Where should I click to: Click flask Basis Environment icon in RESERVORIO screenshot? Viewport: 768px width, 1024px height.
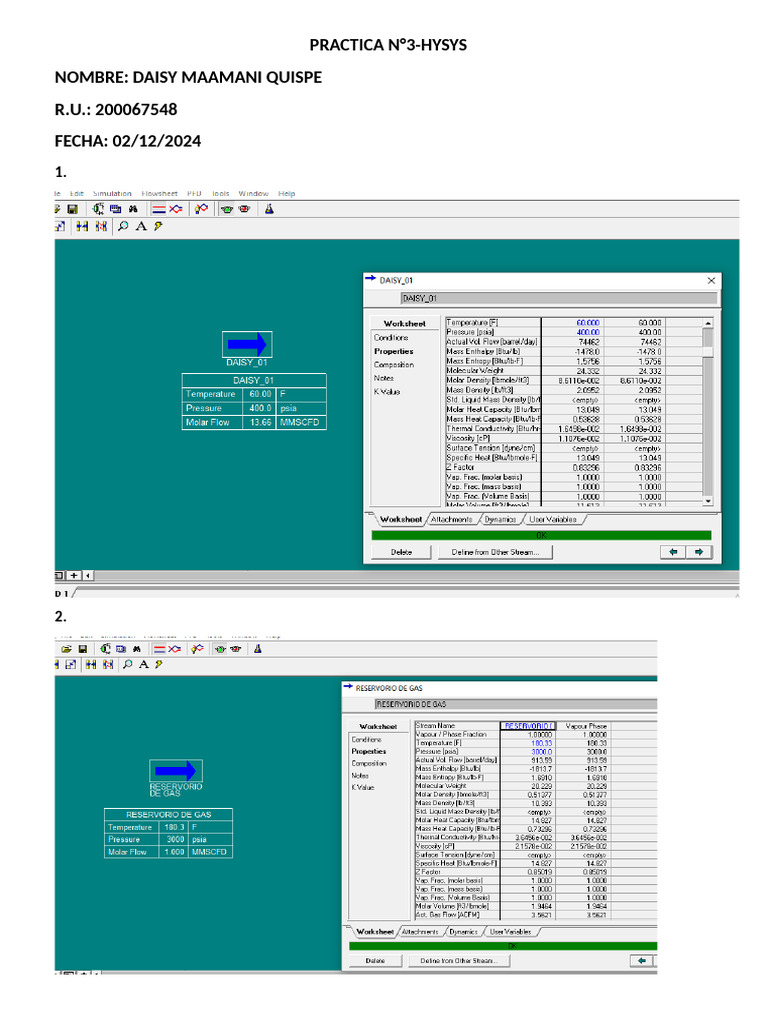(x=258, y=648)
